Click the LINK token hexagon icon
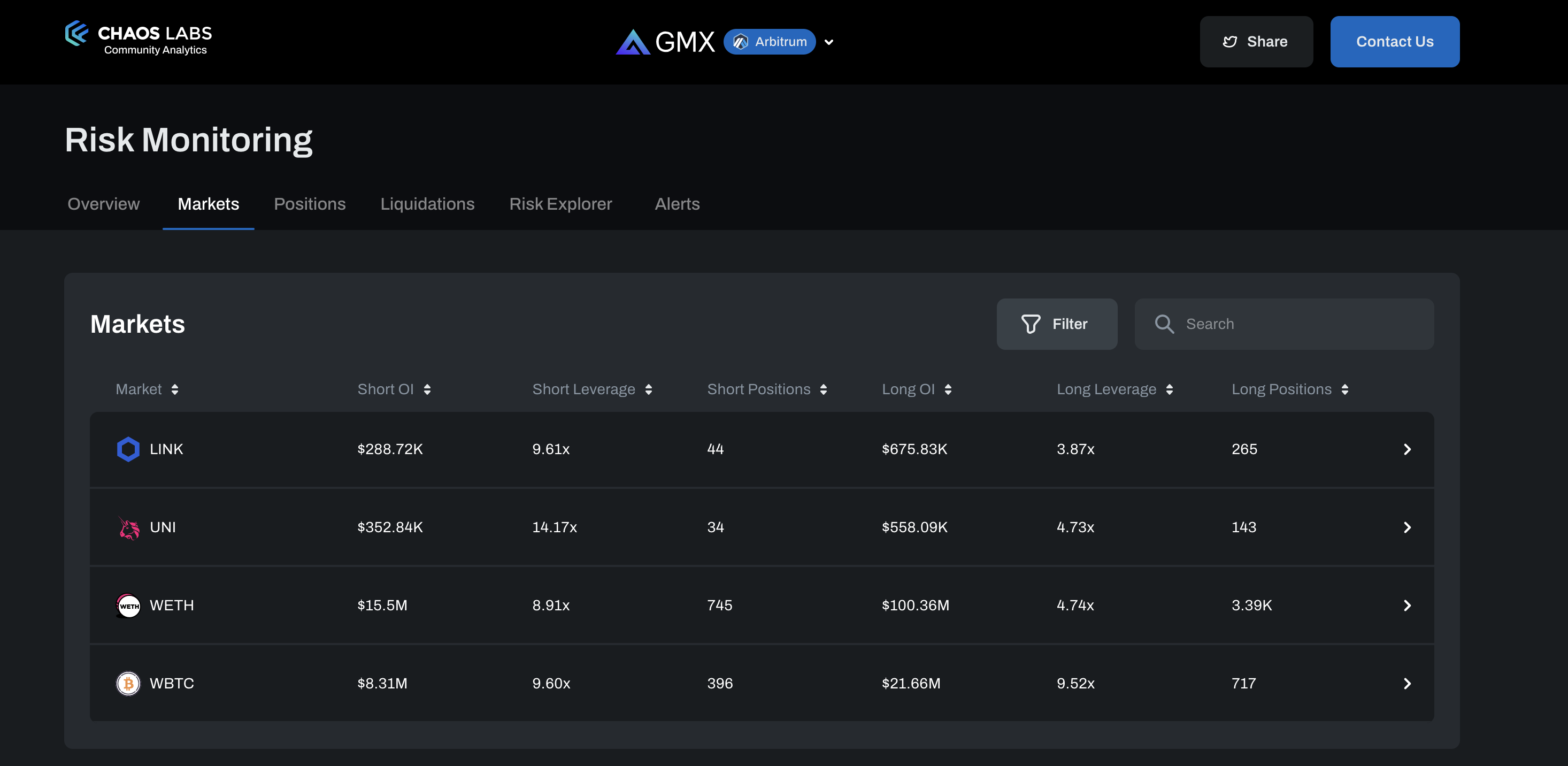This screenshot has height=766, width=1568. pyautogui.click(x=128, y=449)
